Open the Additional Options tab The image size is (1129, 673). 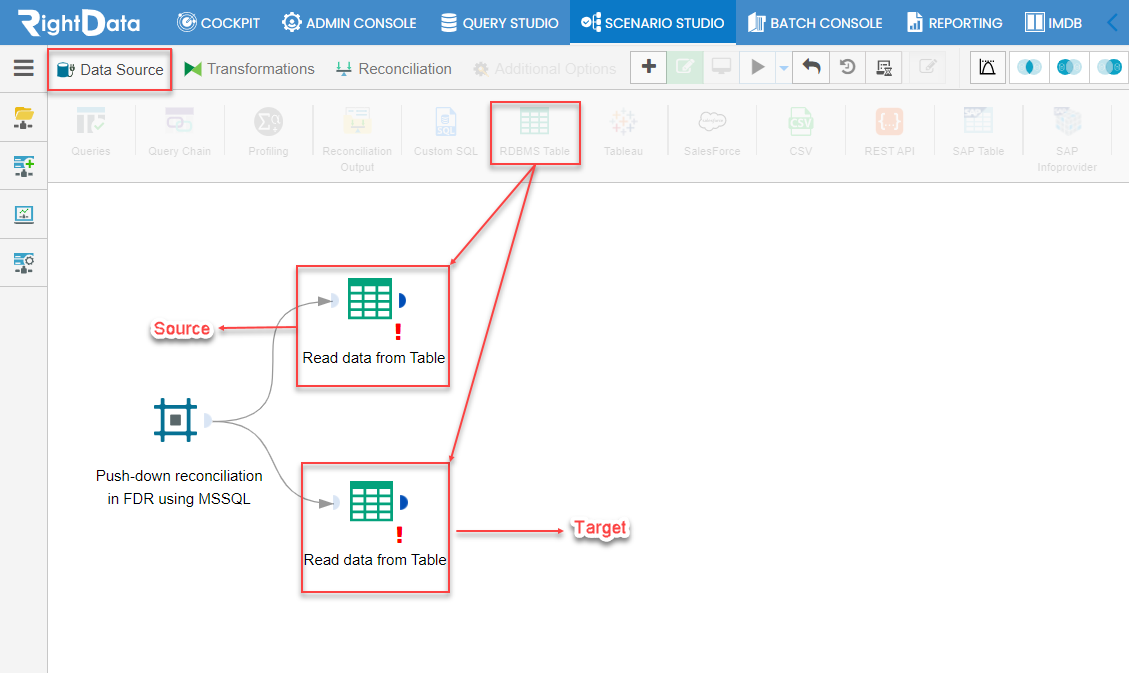(x=544, y=69)
